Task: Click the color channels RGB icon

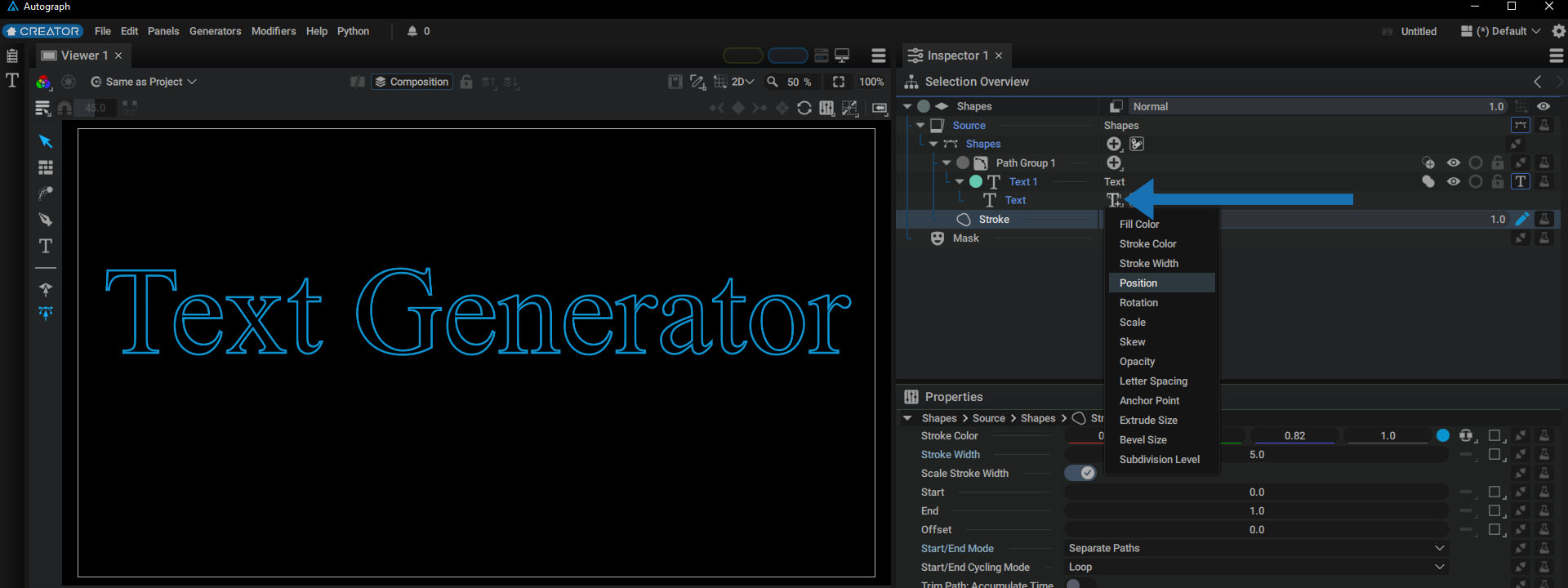Action: (43, 82)
